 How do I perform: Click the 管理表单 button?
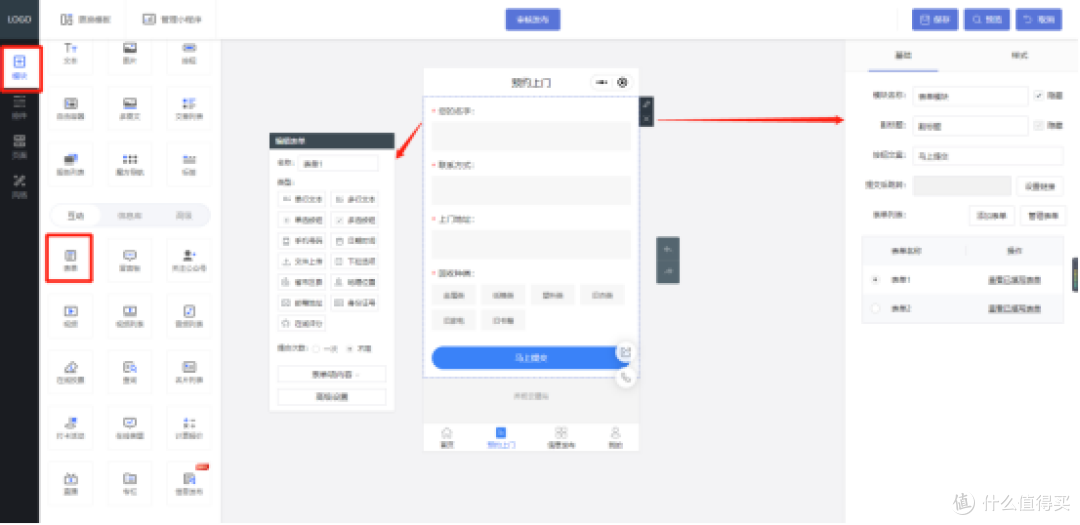(1042, 216)
